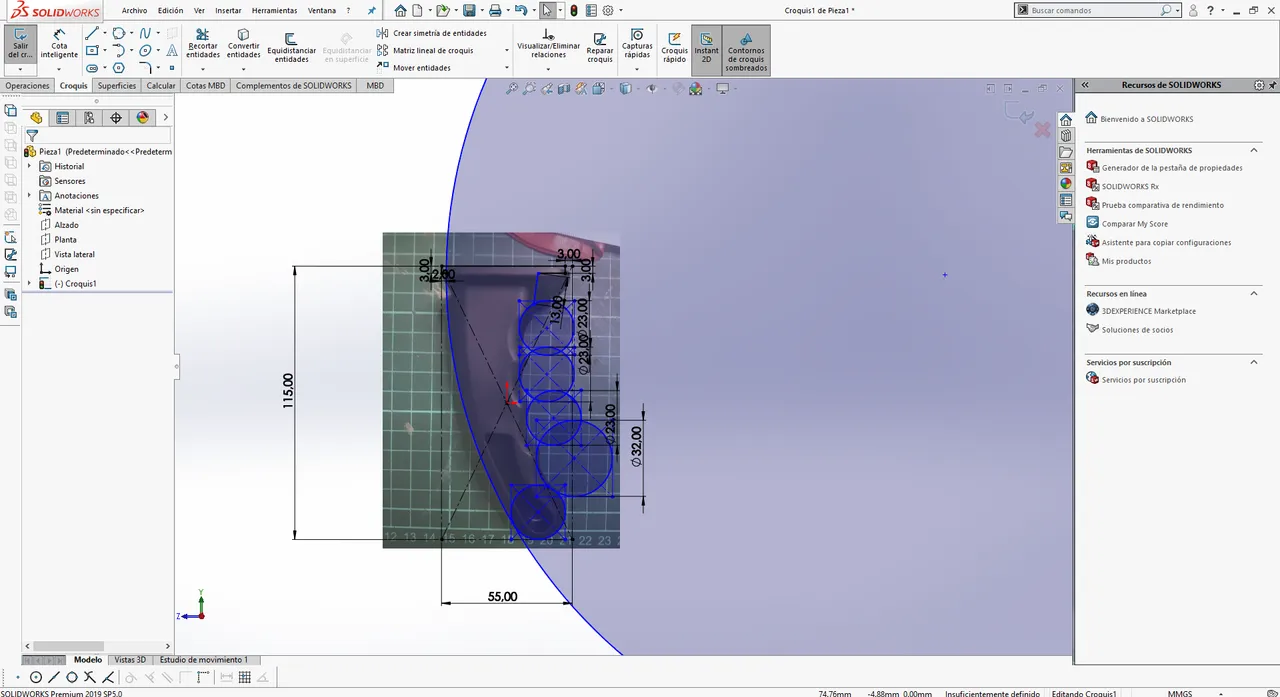
Task: Select the Corner Rectangle tool
Action: (x=92, y=50)
